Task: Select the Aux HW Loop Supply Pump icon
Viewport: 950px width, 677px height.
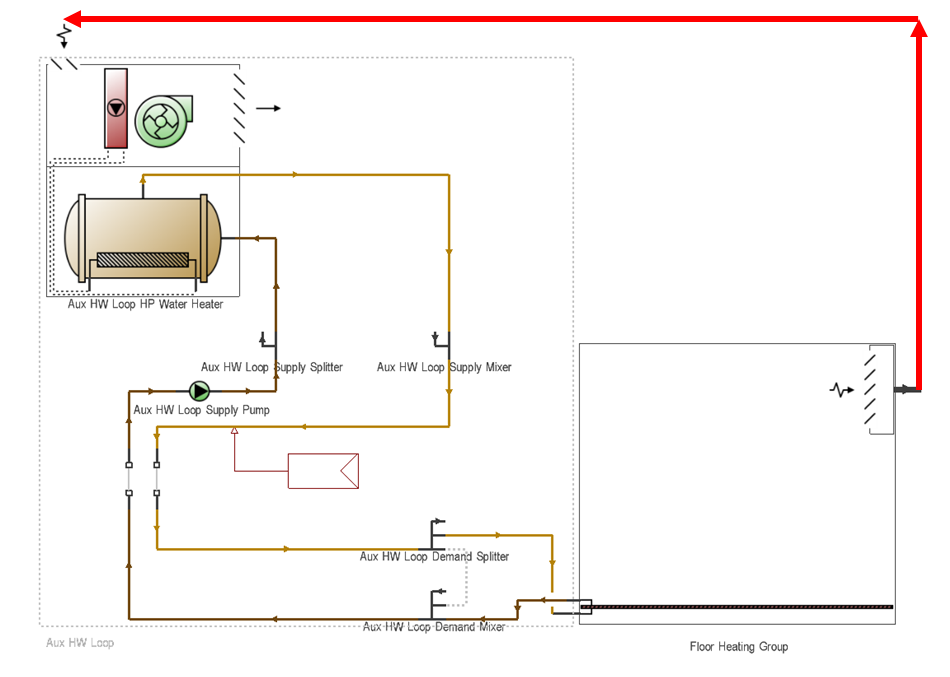Action: click(199, 391)
